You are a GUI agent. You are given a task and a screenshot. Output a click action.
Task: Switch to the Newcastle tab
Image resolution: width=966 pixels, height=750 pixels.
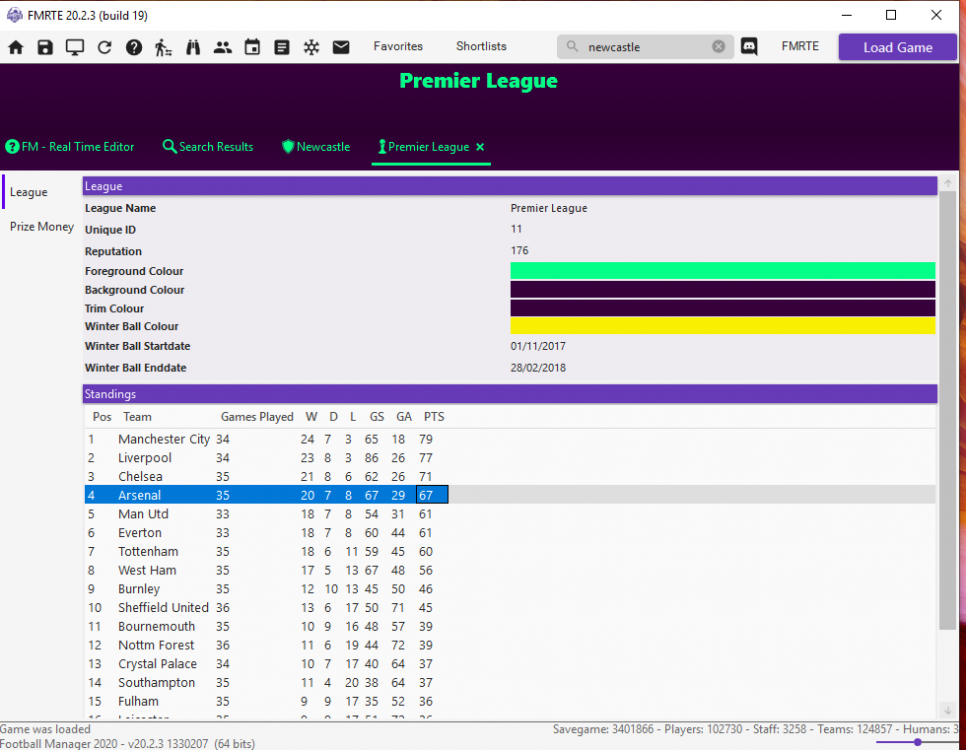click(x=316, y=147)
